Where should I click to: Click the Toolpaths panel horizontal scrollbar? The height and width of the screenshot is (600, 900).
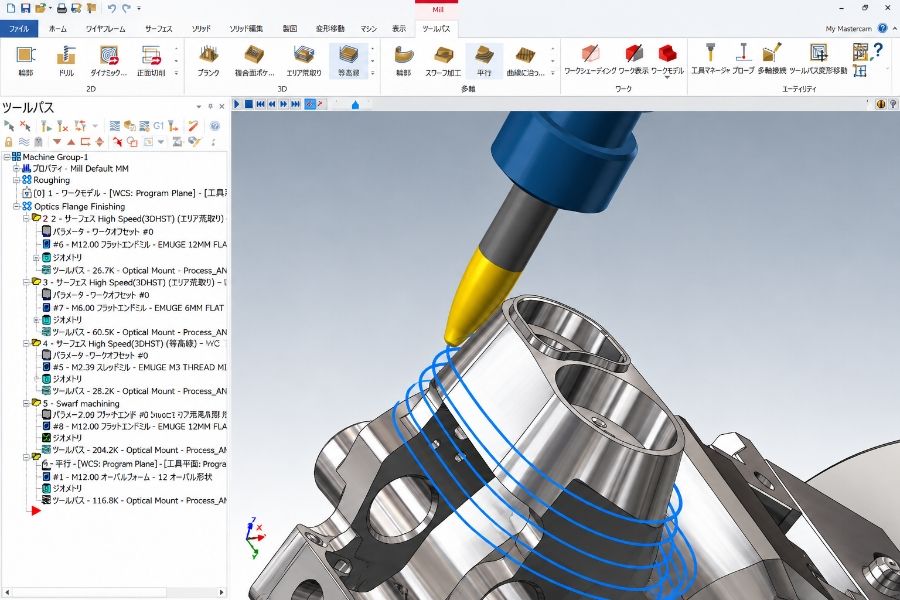(114, 592)
